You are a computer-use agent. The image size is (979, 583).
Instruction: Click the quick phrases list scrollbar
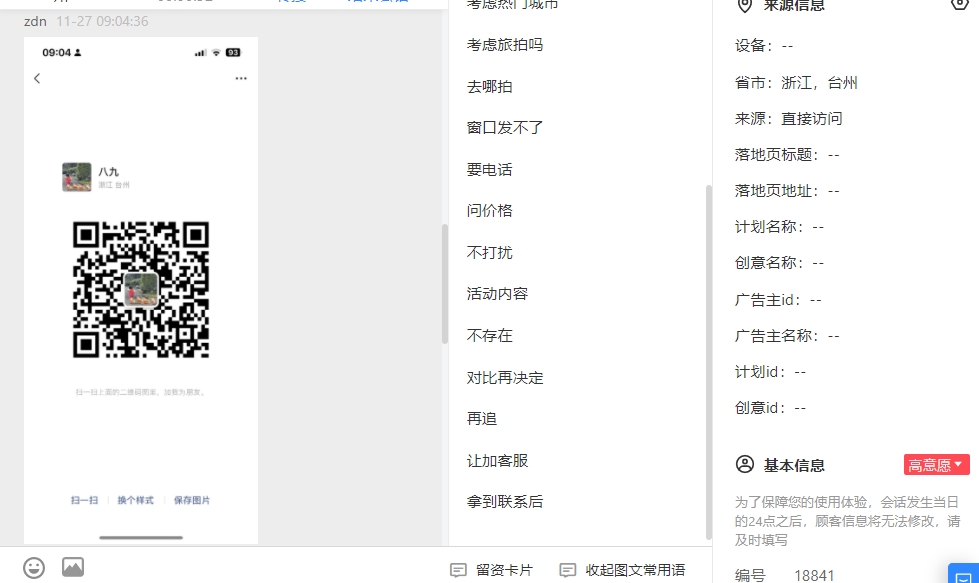[x=708, y=362]
